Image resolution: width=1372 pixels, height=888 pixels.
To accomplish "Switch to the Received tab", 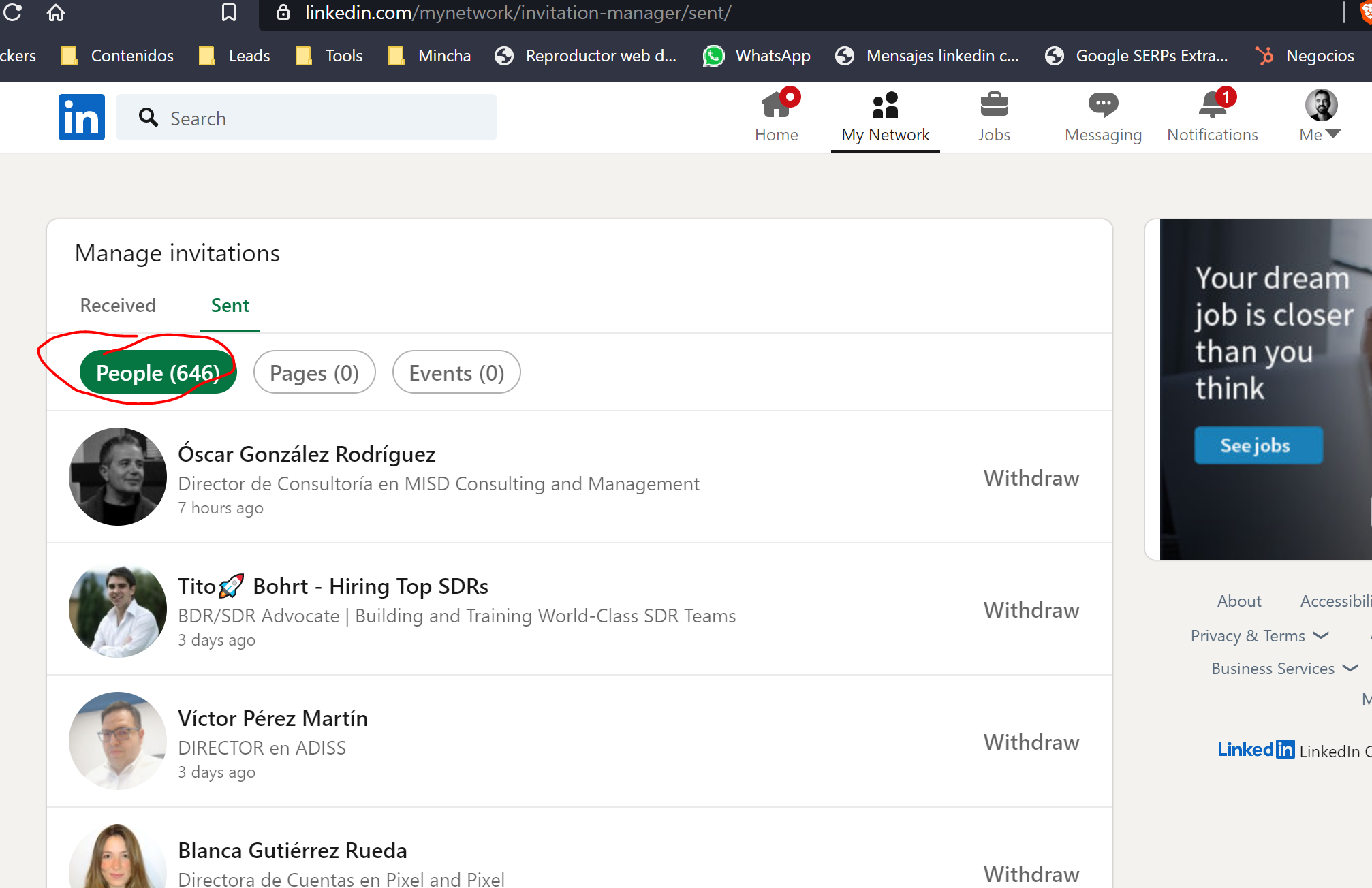I will coord(118,305).
